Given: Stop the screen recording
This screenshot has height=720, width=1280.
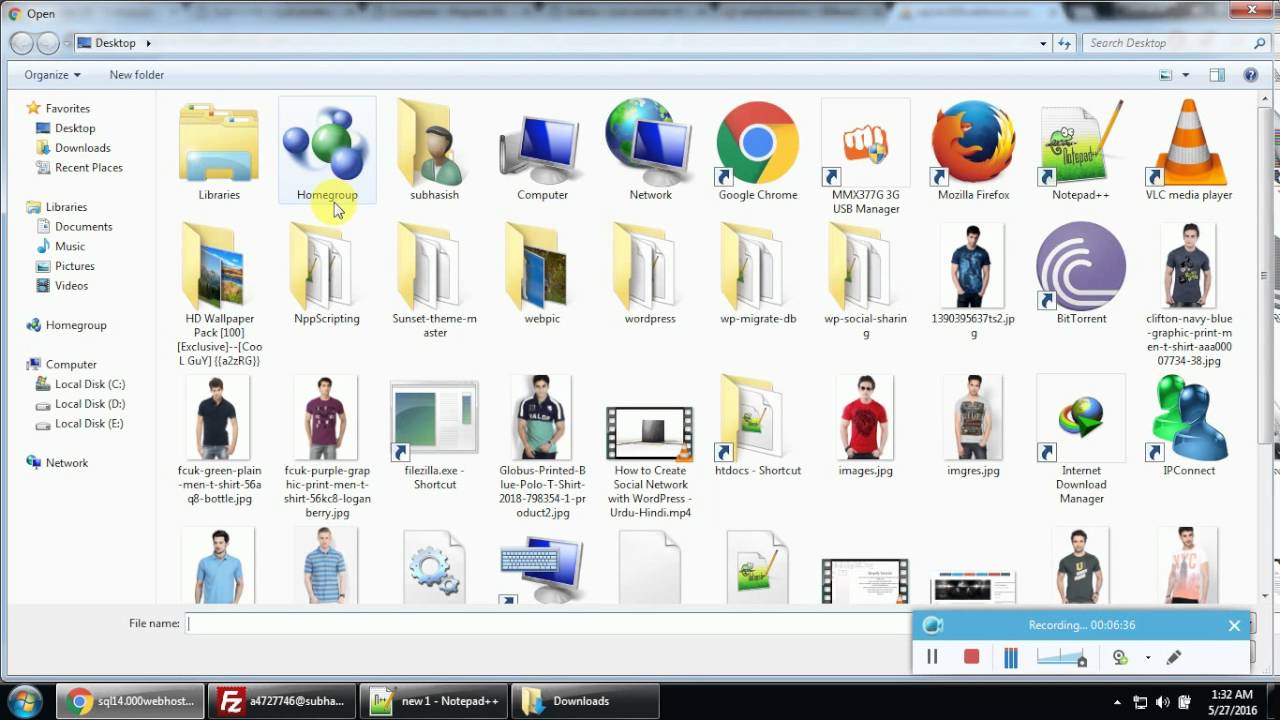Looking at the screenshot, I should tap(971, 657).
